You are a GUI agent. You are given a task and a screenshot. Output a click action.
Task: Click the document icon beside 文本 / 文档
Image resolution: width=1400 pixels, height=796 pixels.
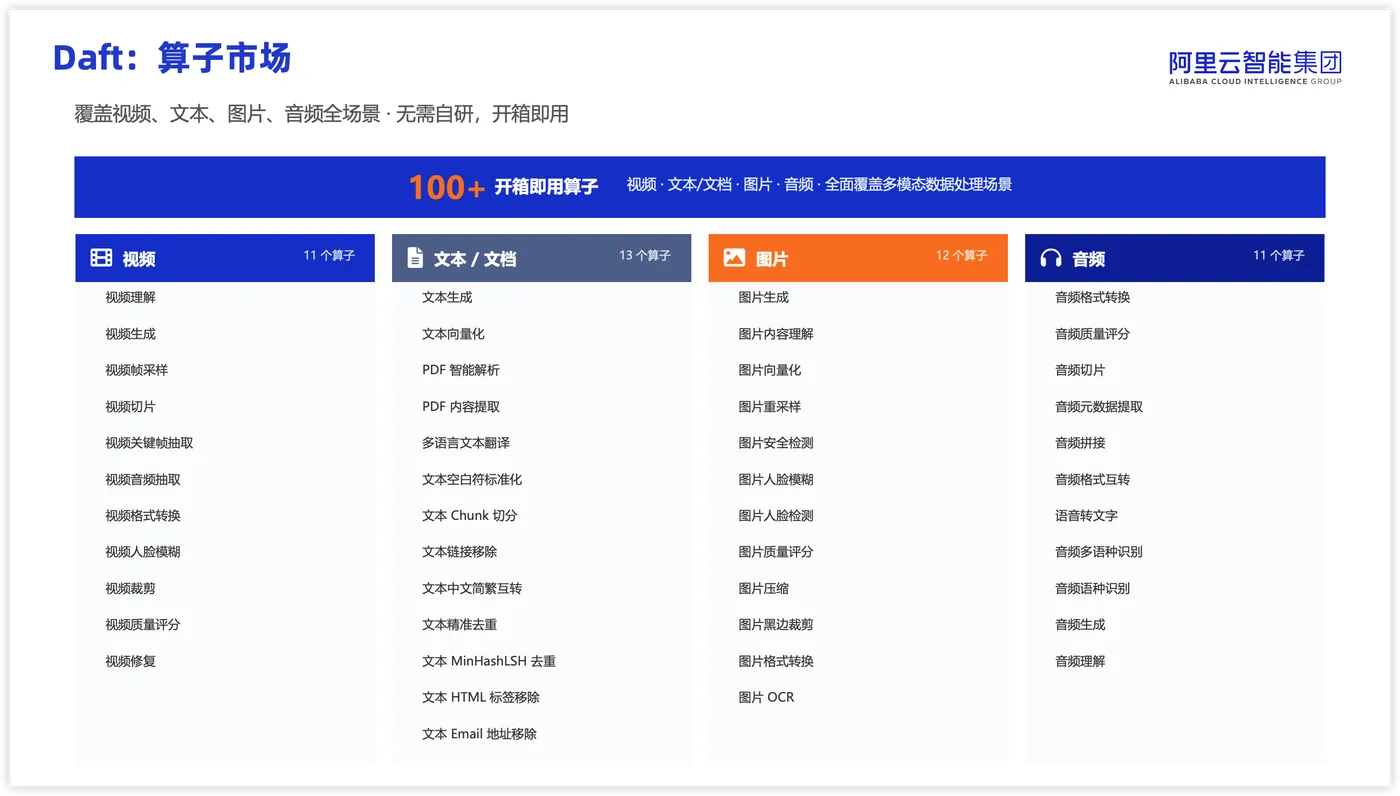[x=415, y=258]
